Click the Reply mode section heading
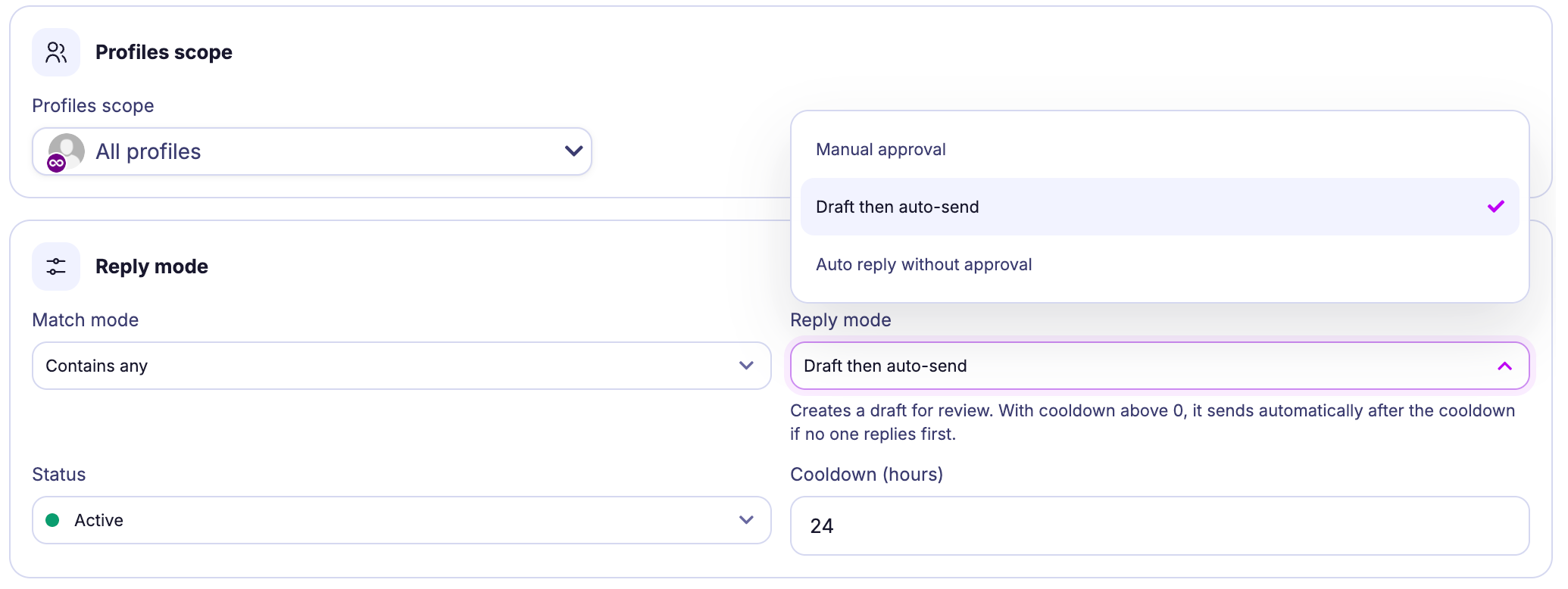 click(151, 266)
